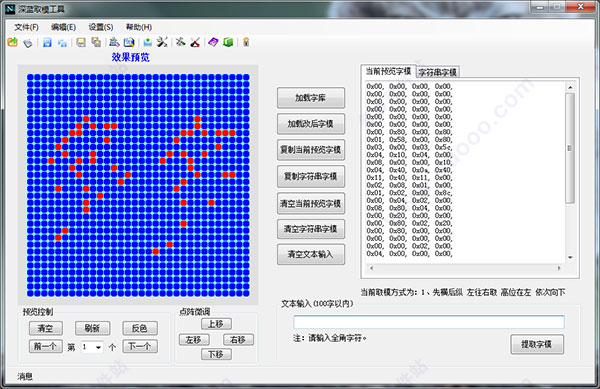Screen dimensions: 600x389
Task: Click the 加载字库 button
Action: 311,98
